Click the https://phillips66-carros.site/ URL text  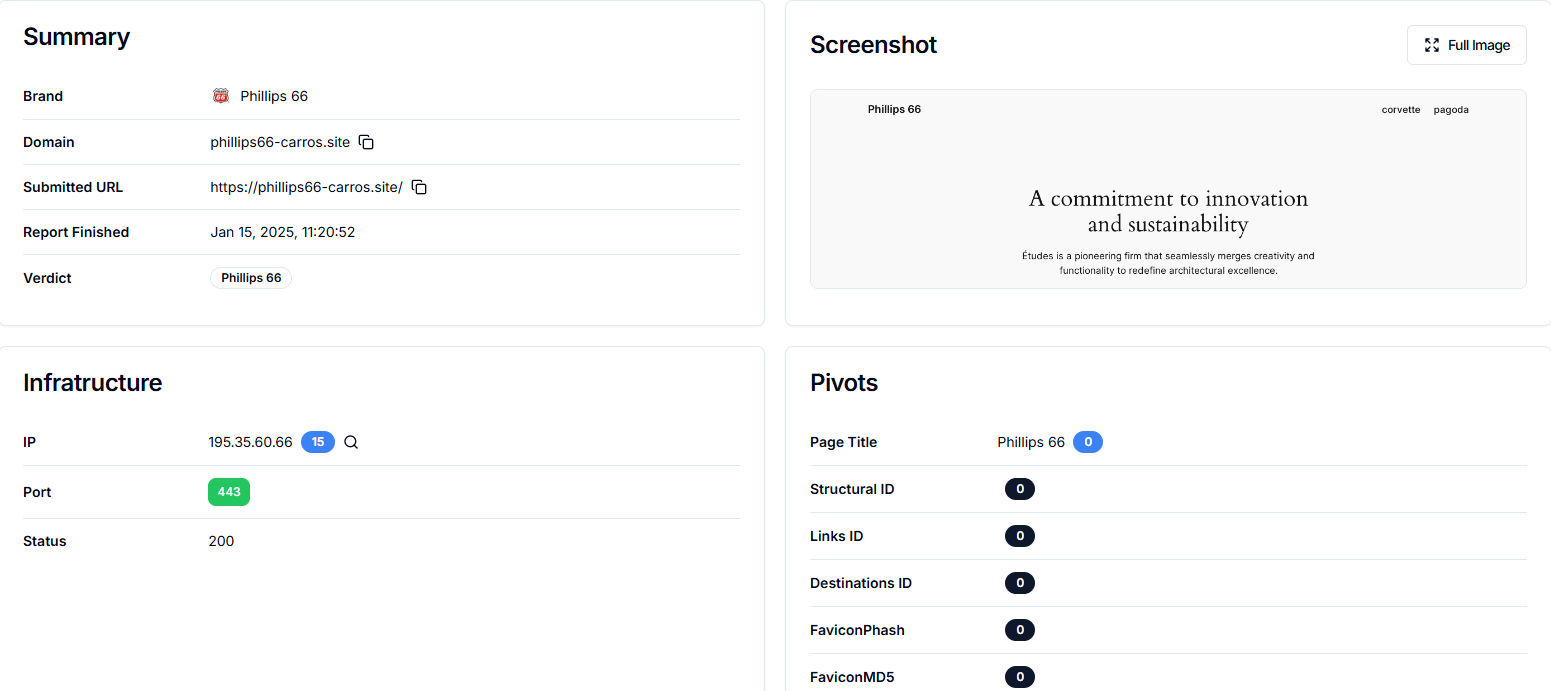306,187
